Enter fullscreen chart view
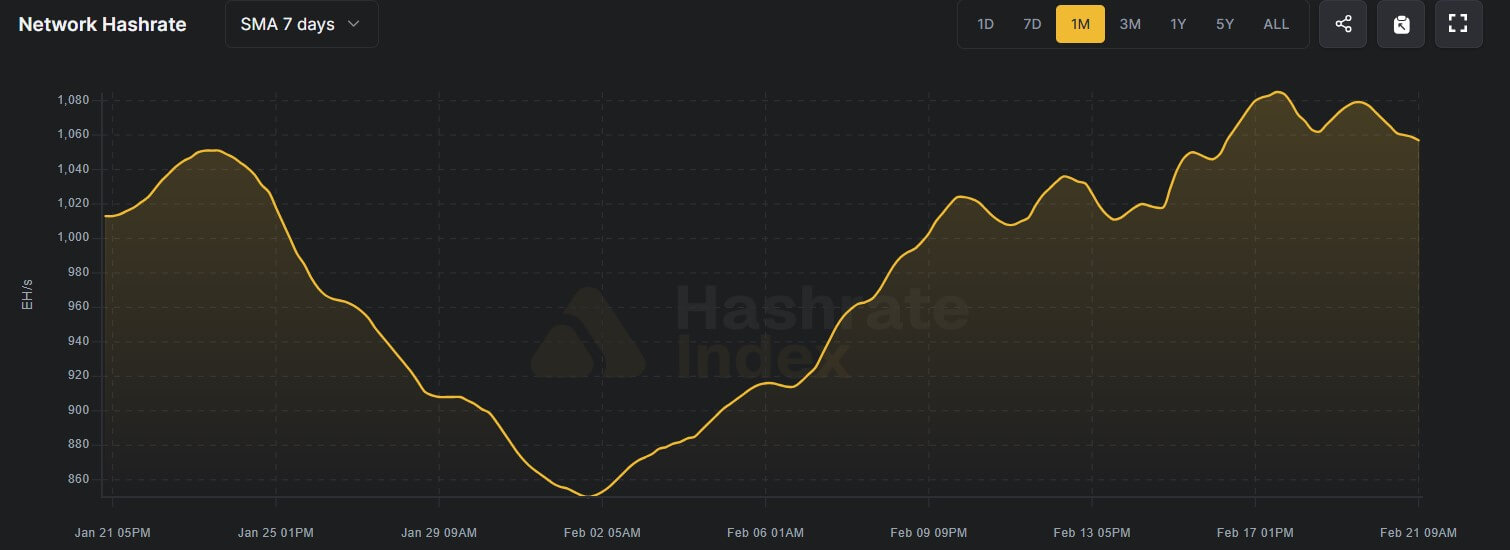 (x=1458, y=24)
